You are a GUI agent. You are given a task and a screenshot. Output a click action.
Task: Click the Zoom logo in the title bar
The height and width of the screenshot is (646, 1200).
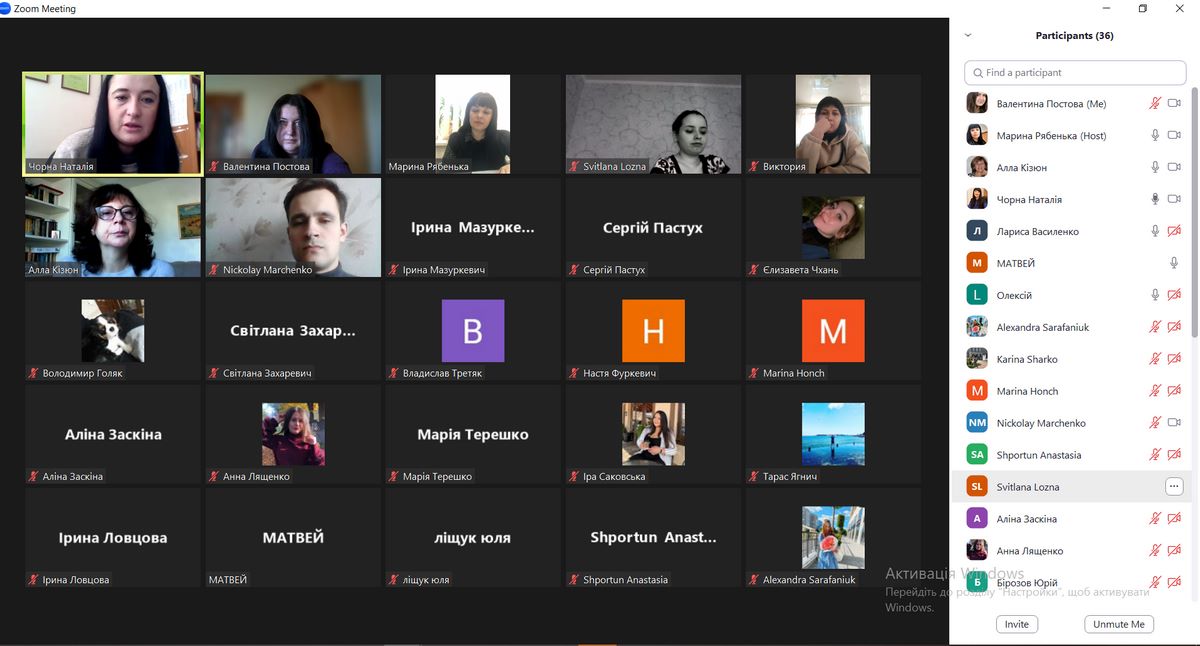6,9
